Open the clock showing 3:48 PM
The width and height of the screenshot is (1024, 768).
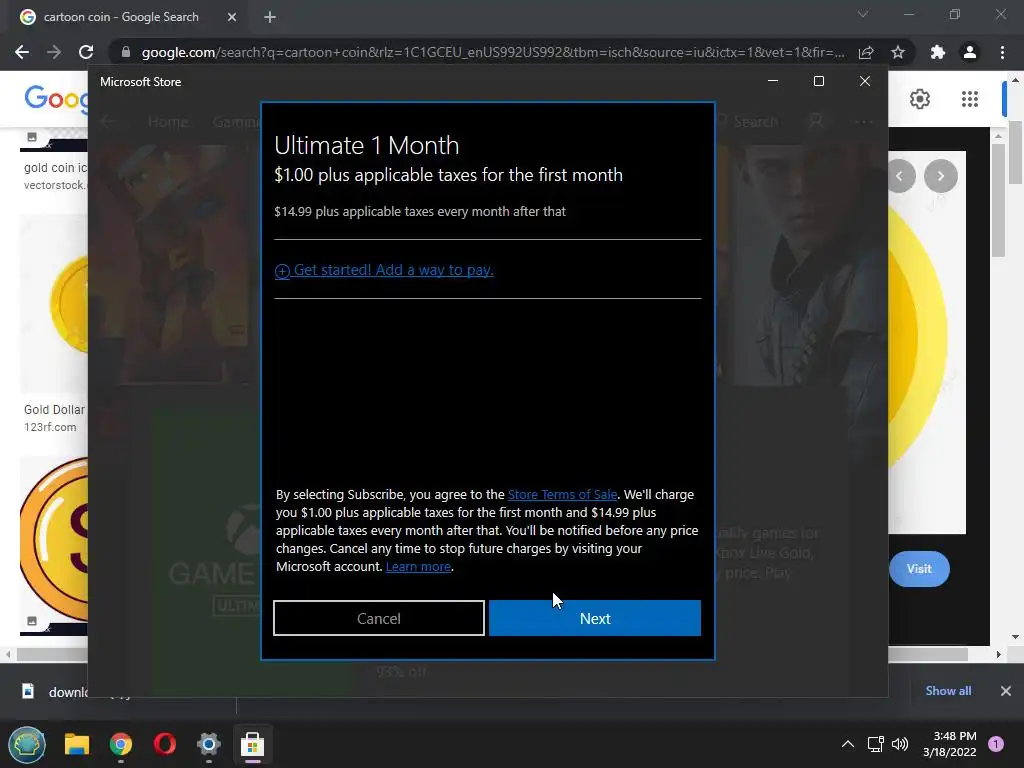coord(950,744)
